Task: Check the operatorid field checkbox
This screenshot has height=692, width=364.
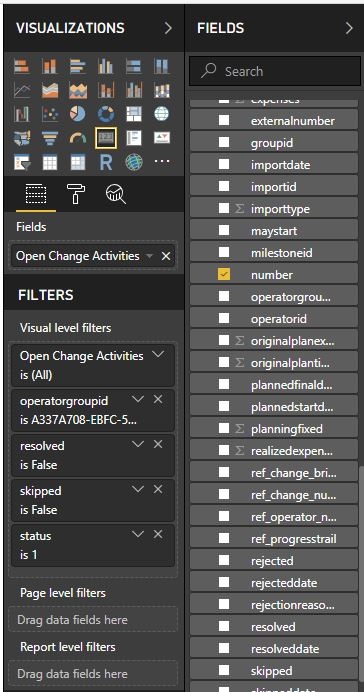Action: pos(224,319)
